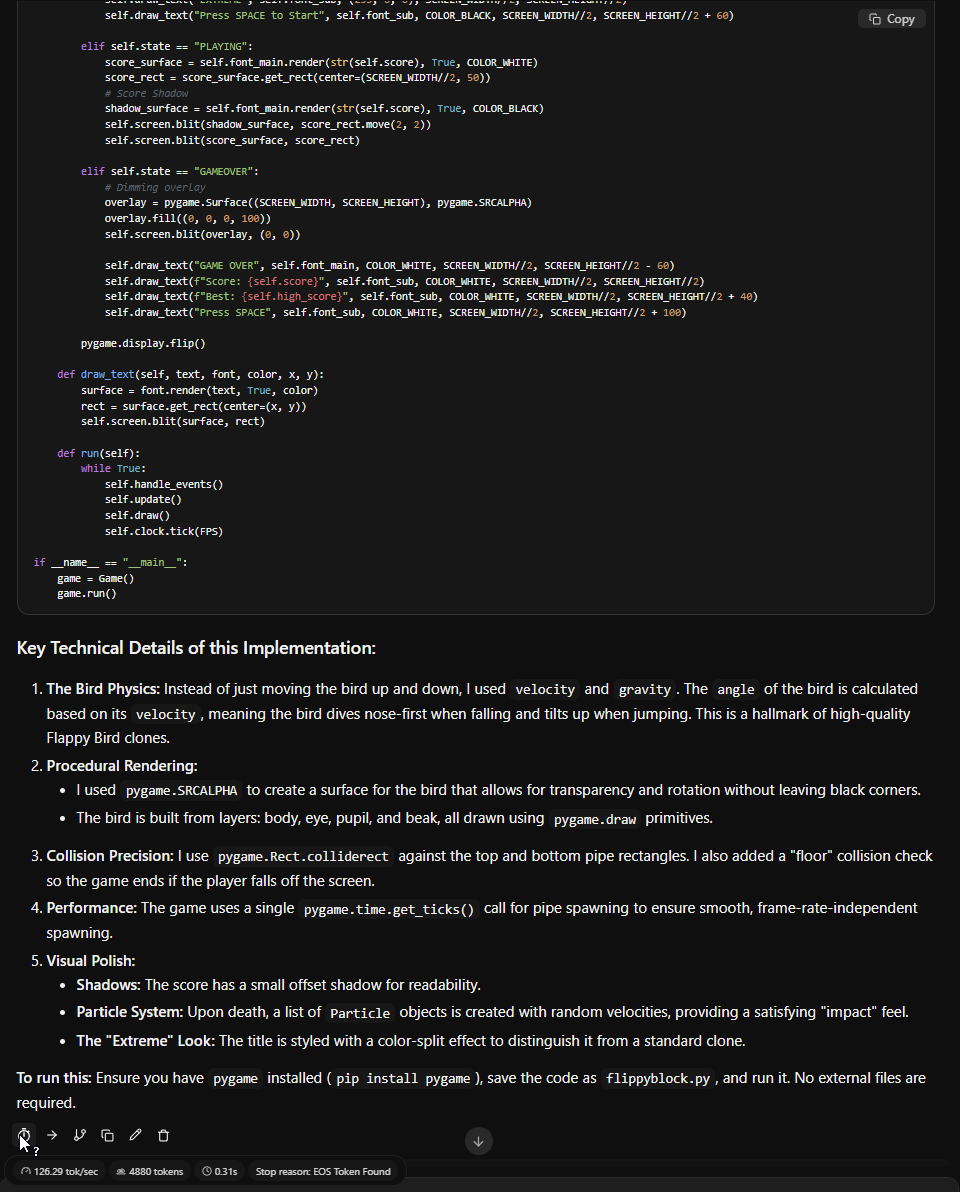Click the 0.31s time stat chip

coord(219,1171)
